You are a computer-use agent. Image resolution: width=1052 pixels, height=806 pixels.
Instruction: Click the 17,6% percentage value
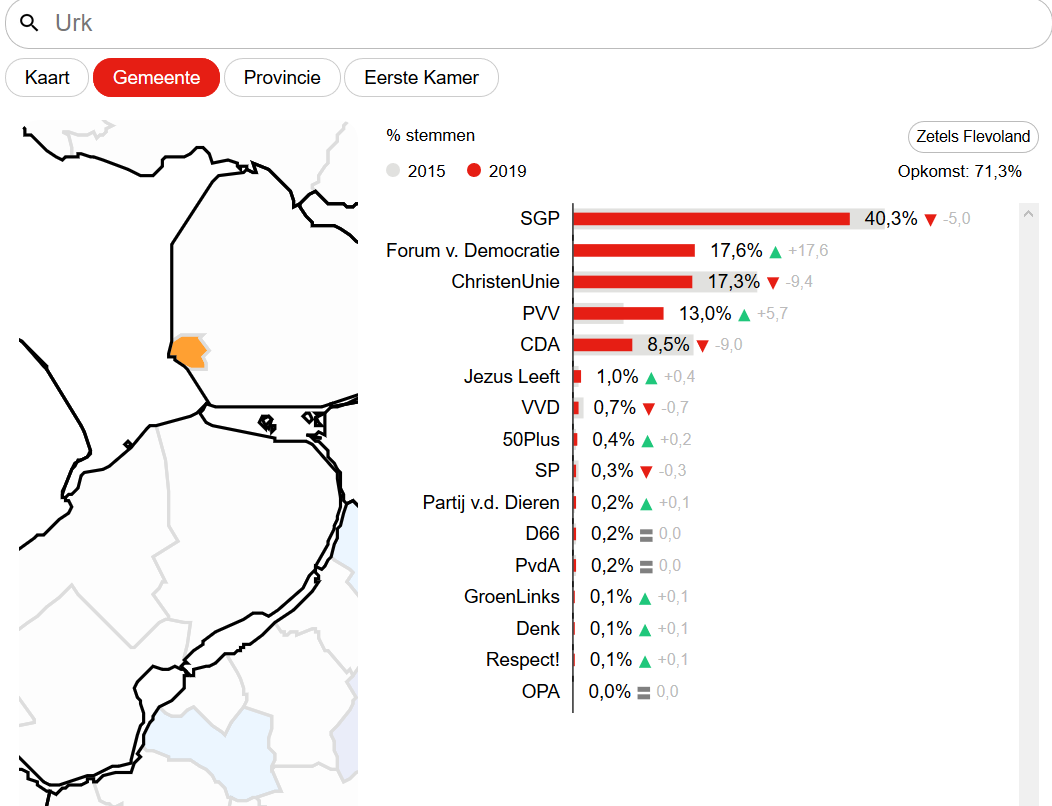736,250
